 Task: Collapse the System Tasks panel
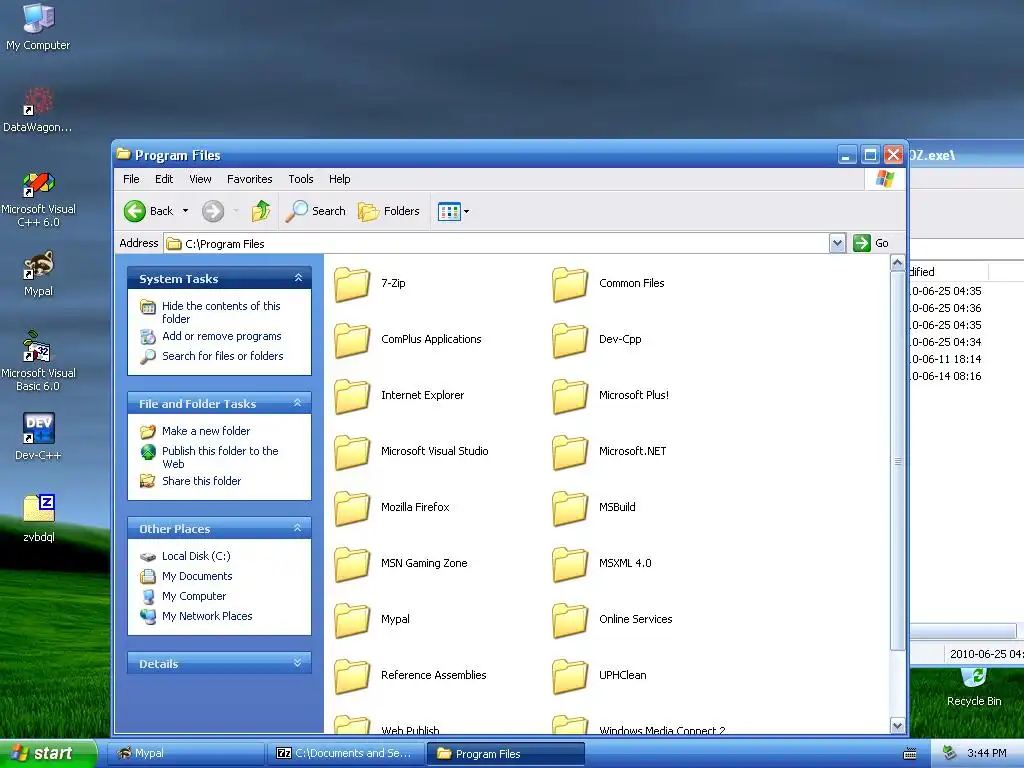click(298, 278)
